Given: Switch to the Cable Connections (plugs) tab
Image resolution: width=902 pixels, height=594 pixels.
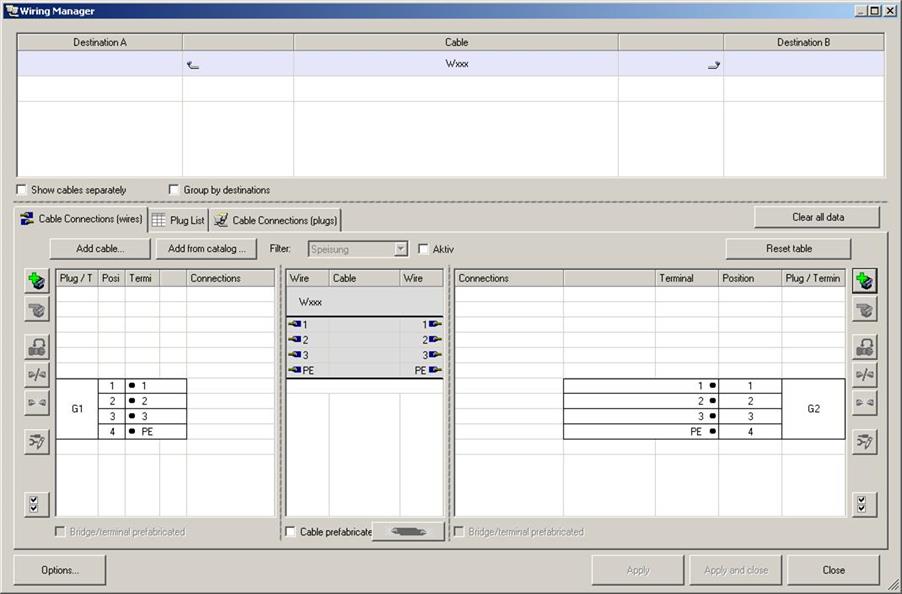Looking at the screenshot, I should click(x=276, y=220).
